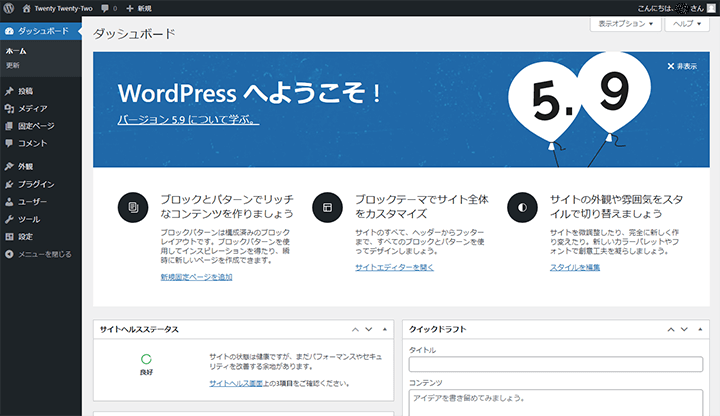Toggle the サイトヘルスステータス panel triangle

(x=386, y=328)
